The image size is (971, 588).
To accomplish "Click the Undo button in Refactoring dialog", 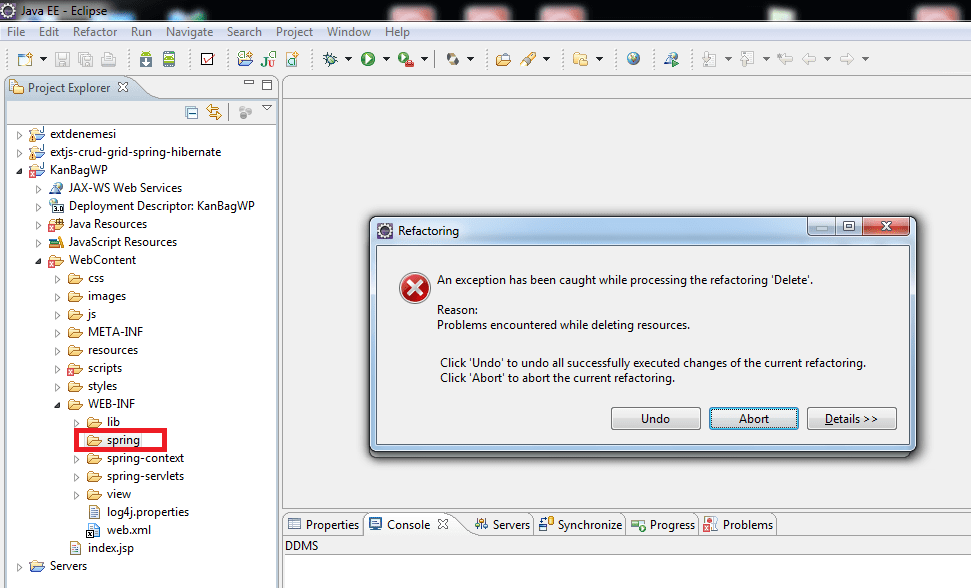I will [x=655, y=418].
